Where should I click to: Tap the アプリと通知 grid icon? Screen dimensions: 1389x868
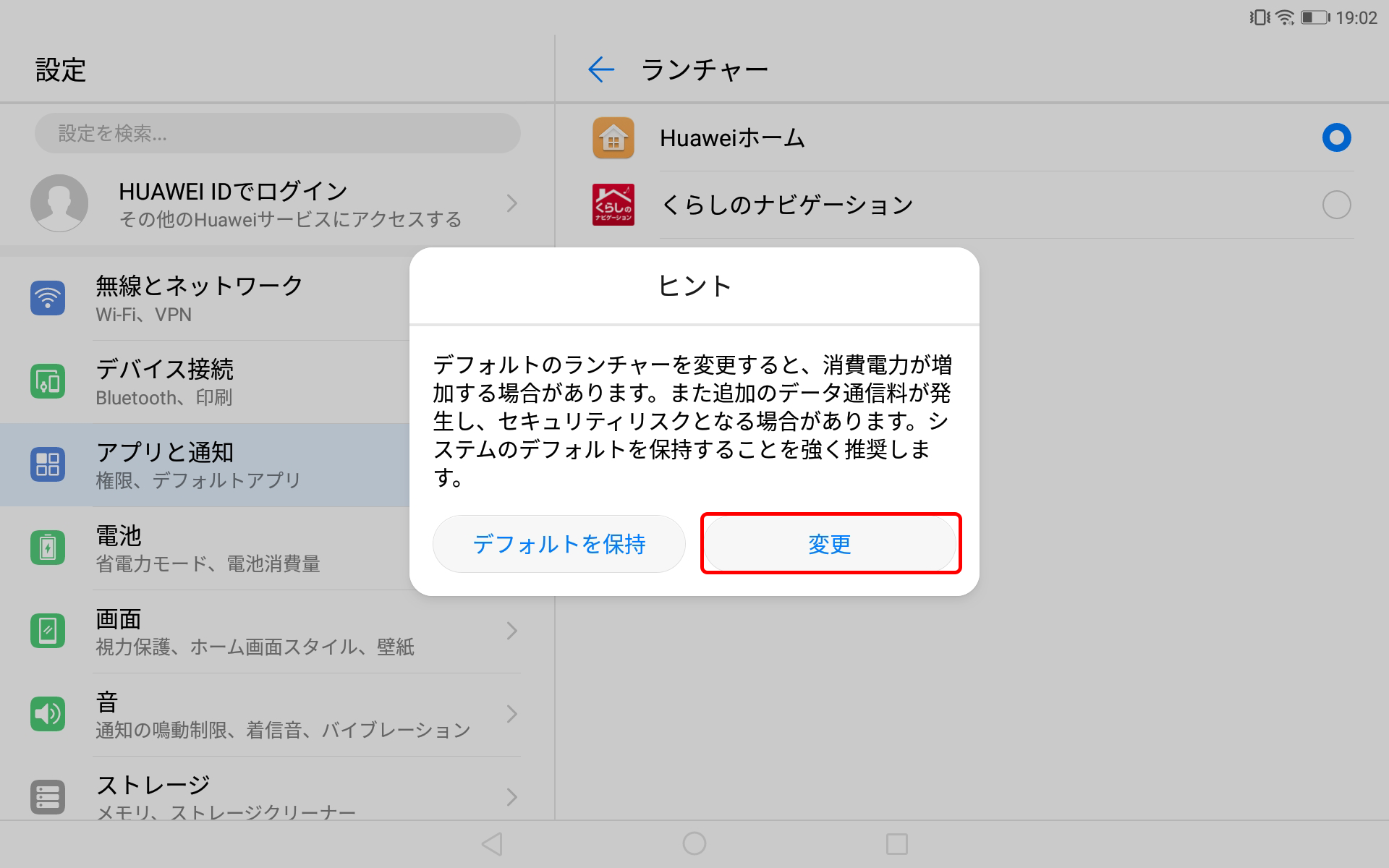(48, 464)
